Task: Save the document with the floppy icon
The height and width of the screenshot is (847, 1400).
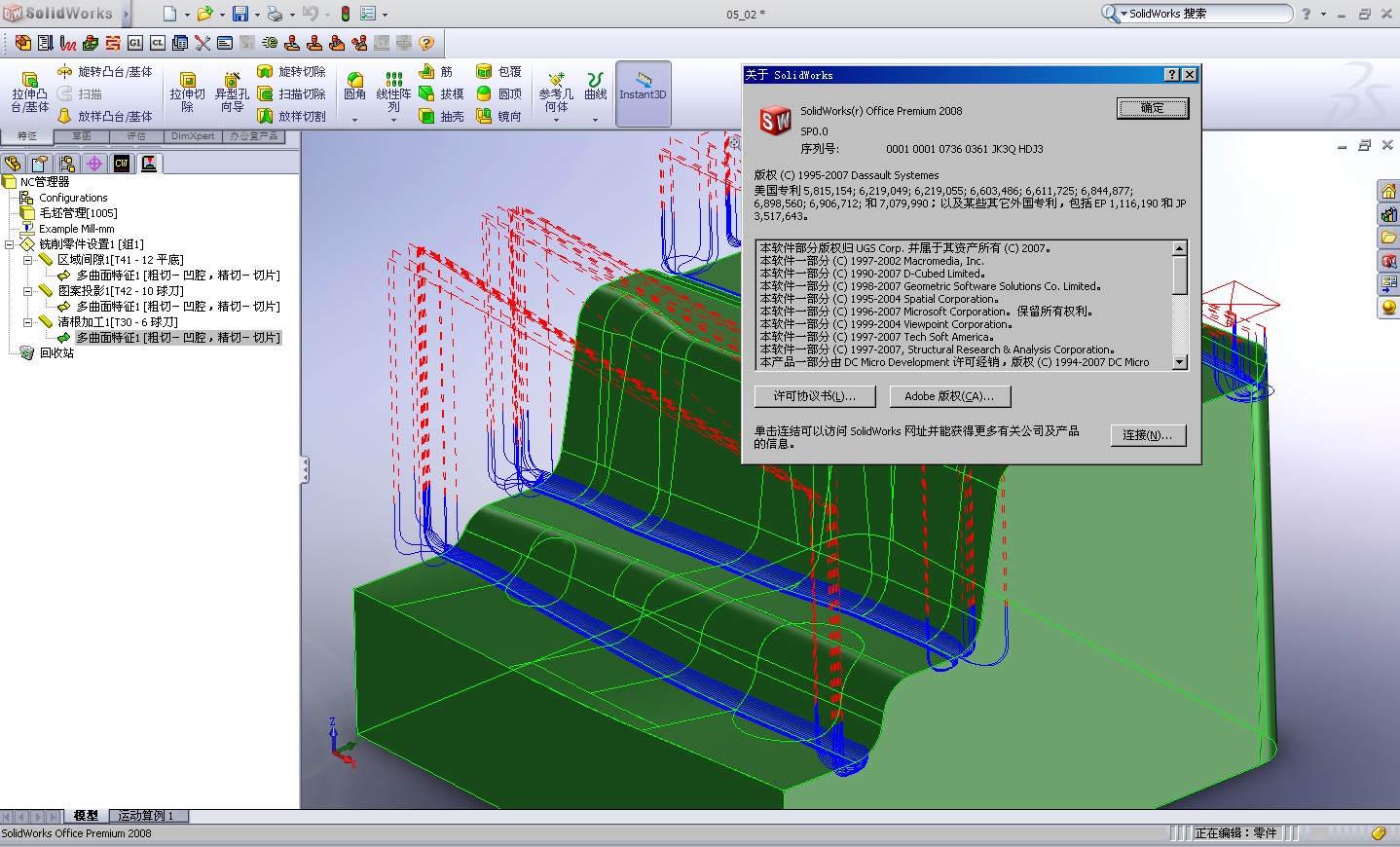Action: (x=239, y=14)
